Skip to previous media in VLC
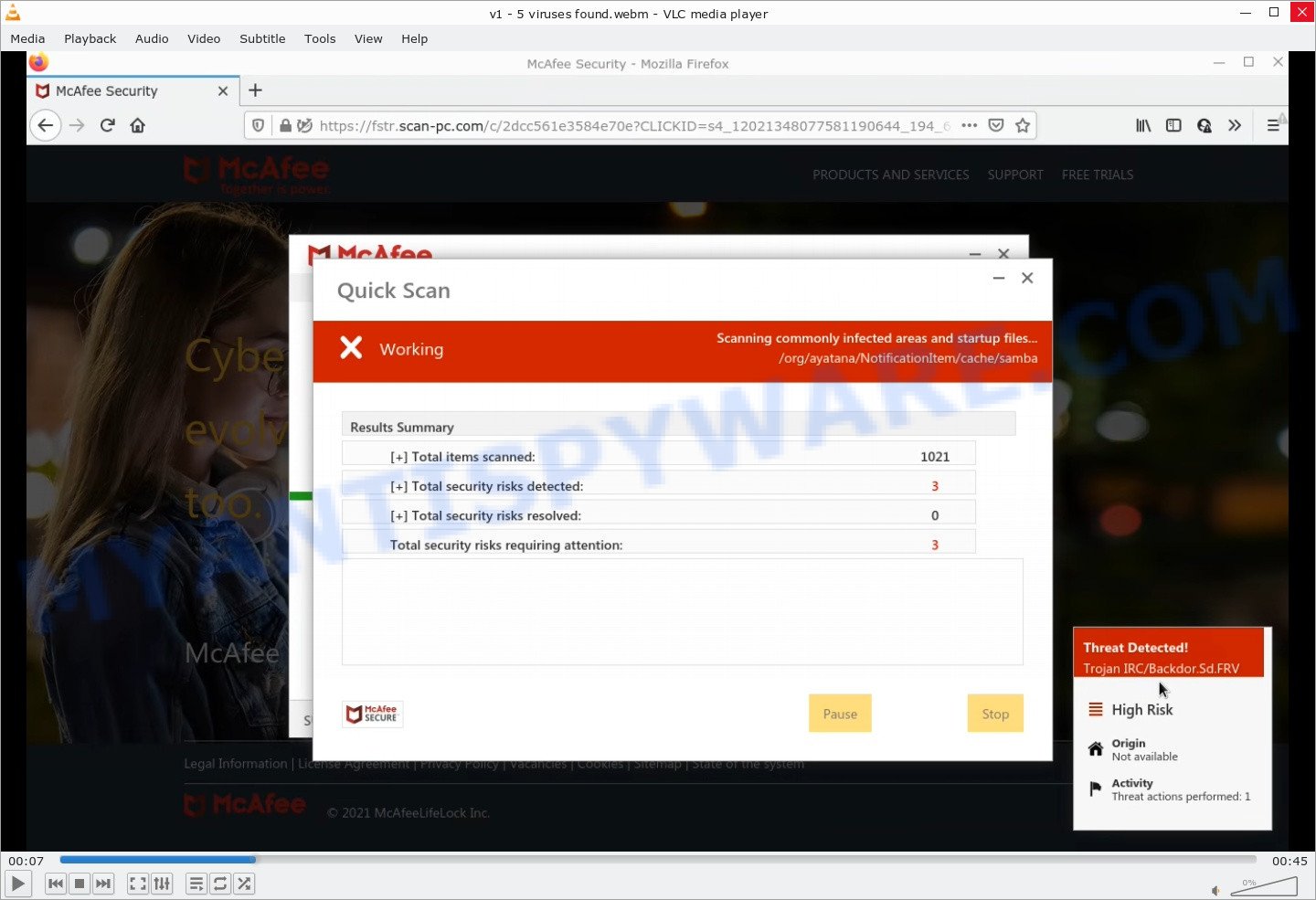 coord(56,884)
